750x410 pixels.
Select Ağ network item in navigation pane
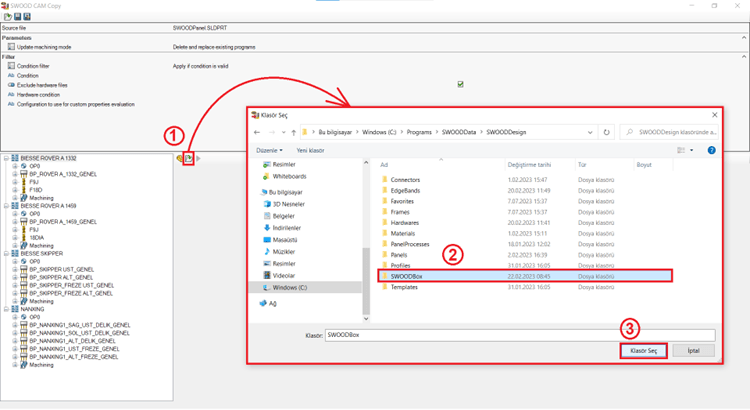[272, 303]
